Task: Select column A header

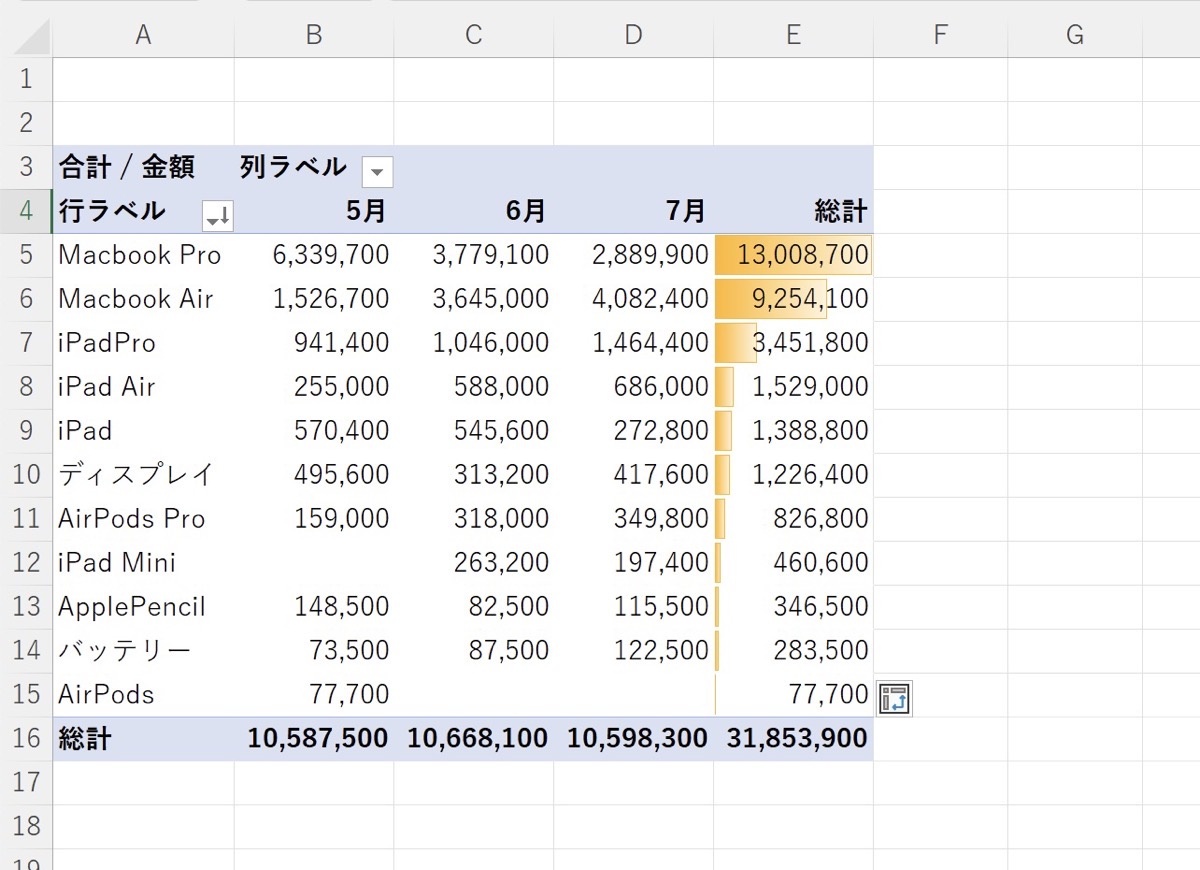Action: [x=143, y=35]
